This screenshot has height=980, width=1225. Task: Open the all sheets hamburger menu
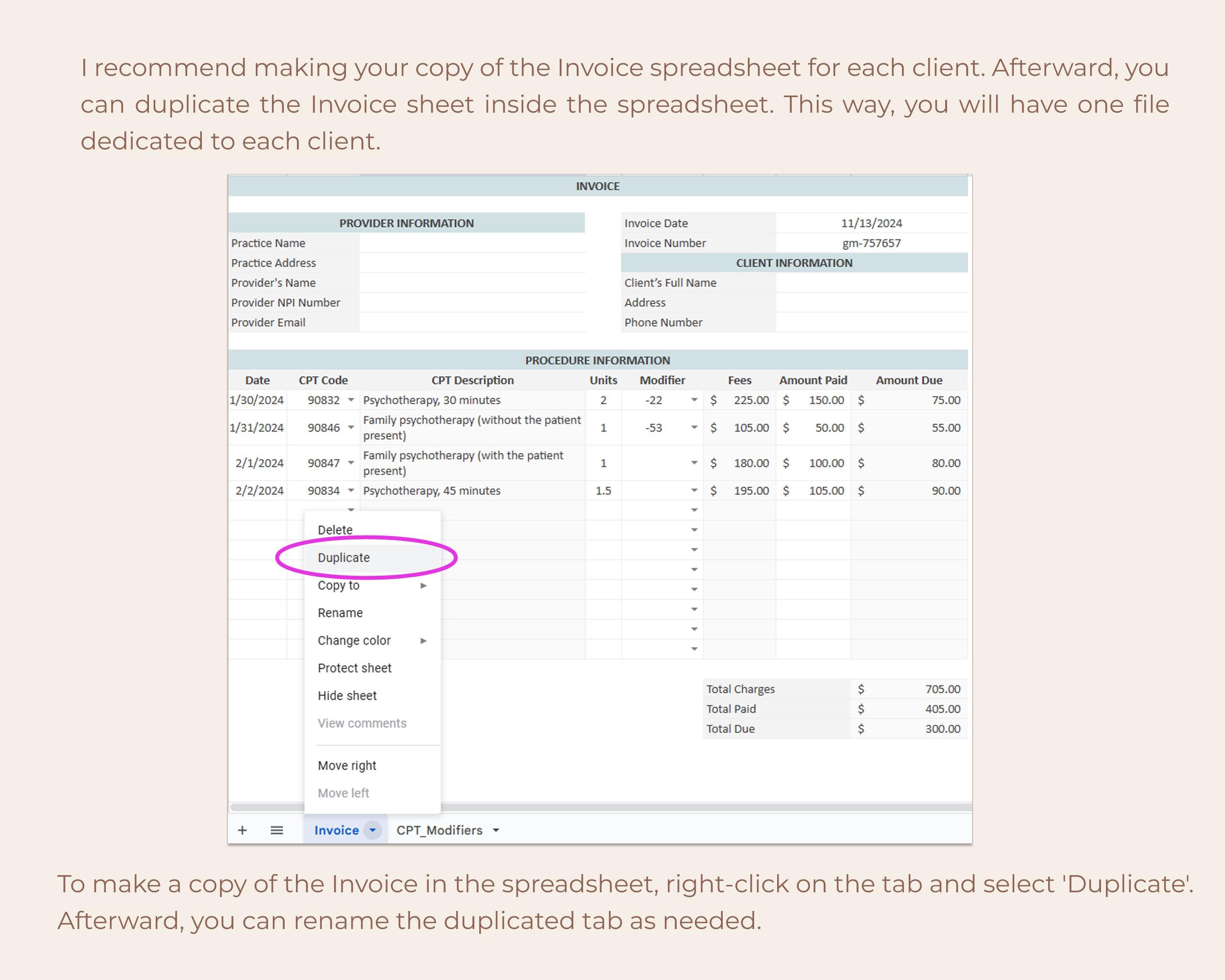277,830
